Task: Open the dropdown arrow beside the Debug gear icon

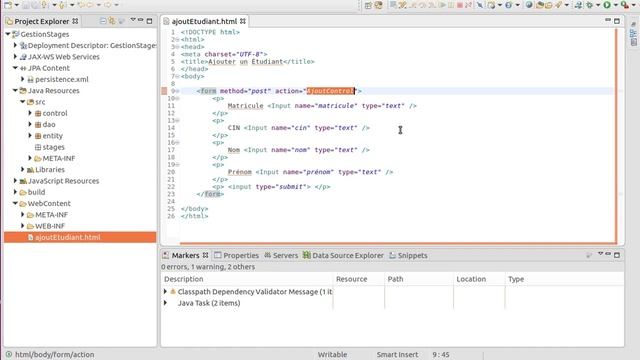Action: (598, 5)
